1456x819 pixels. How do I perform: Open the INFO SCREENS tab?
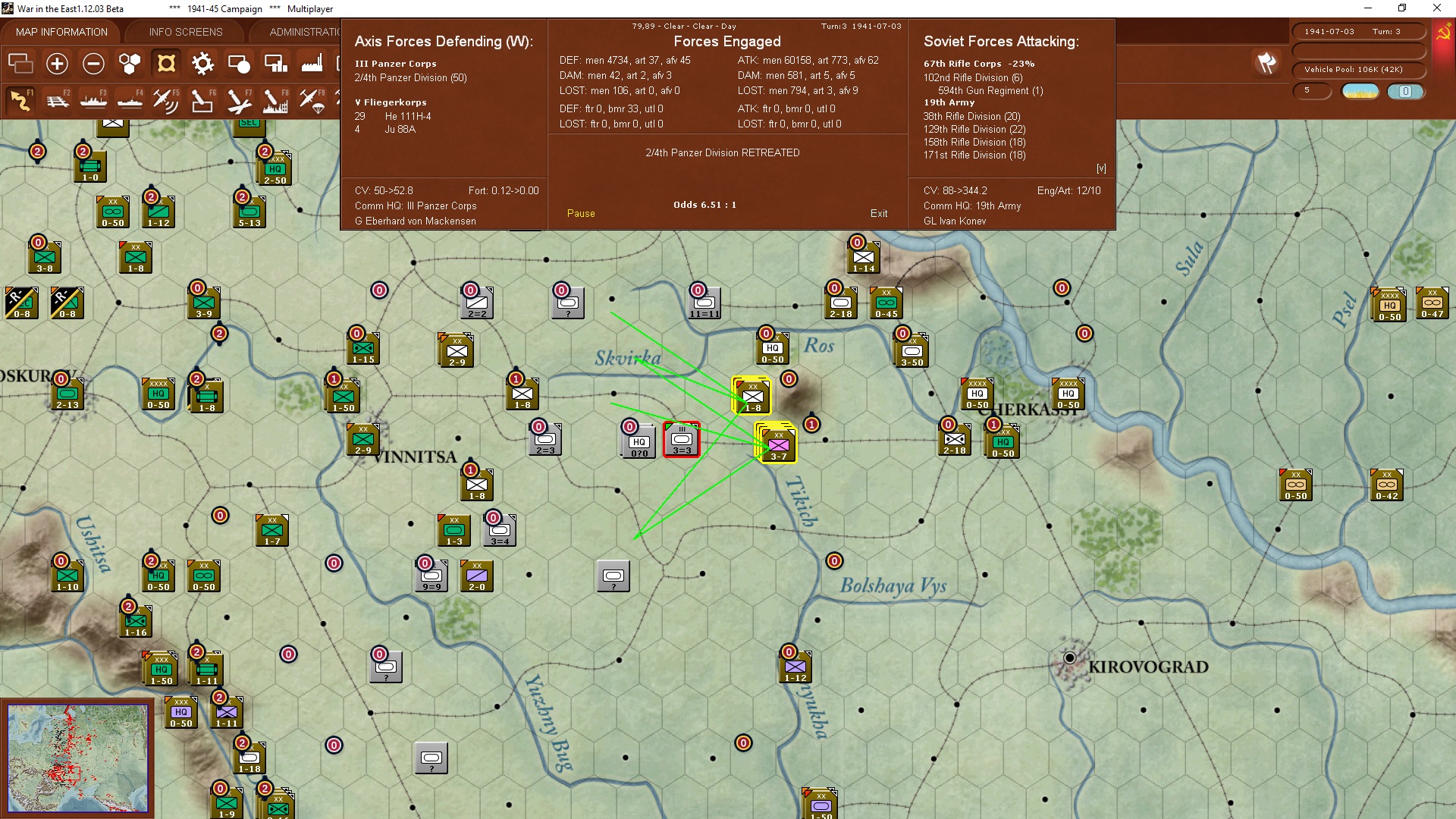click(x=186, y=32)
